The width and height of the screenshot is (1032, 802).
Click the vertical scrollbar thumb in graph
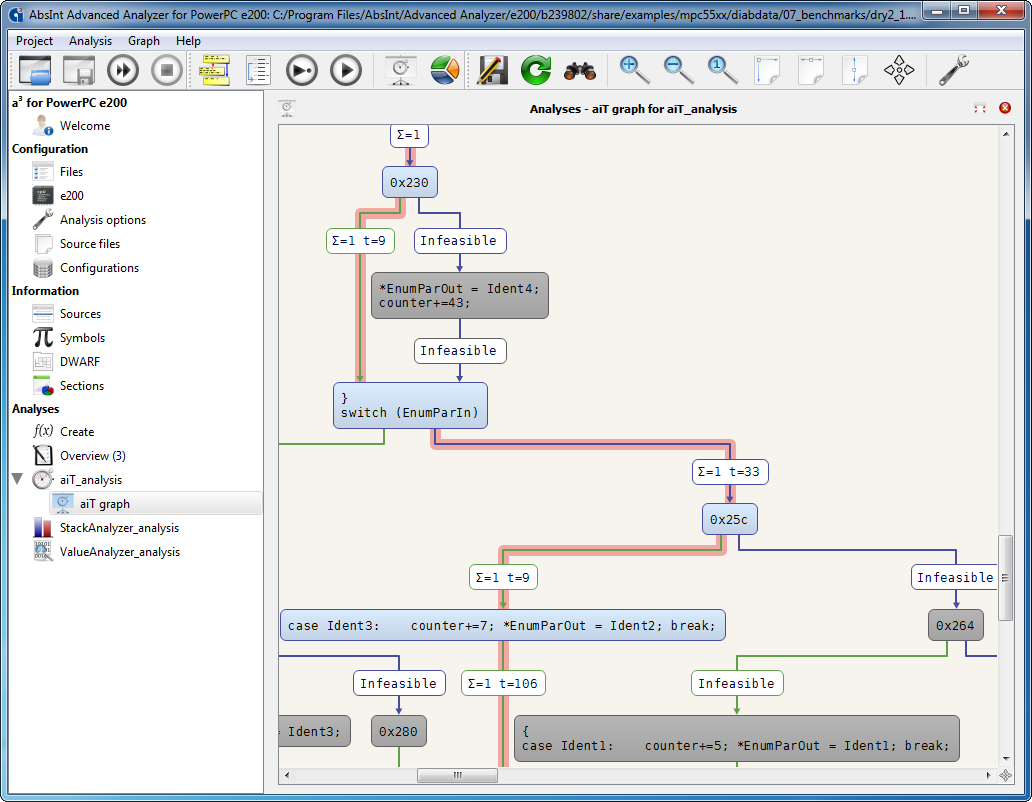pyautogui.click(x=1005, y=578)
